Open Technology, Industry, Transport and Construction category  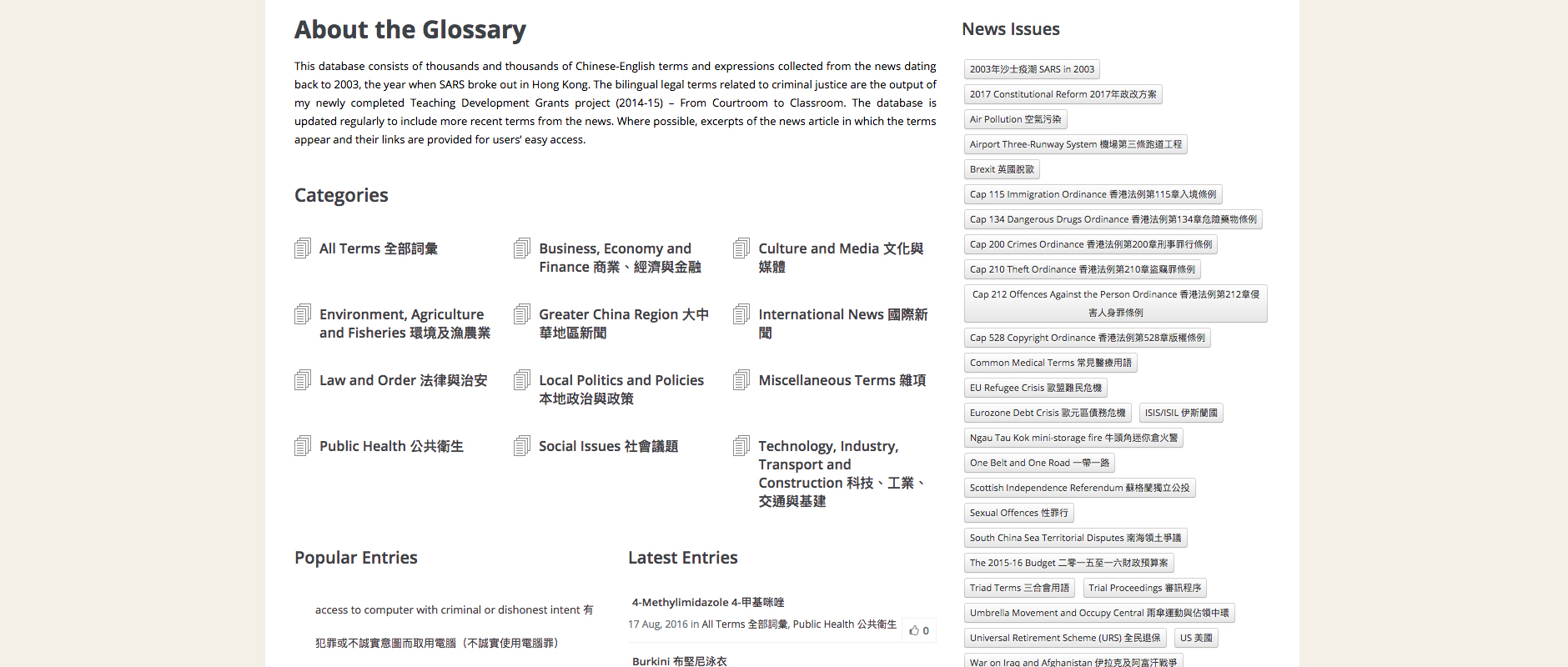coord(842,474)
